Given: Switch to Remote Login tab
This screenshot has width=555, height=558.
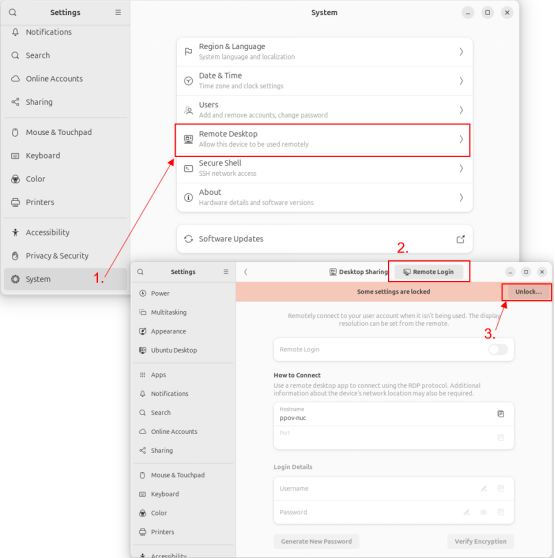Looking at the screenshot, I should [429, 272].
